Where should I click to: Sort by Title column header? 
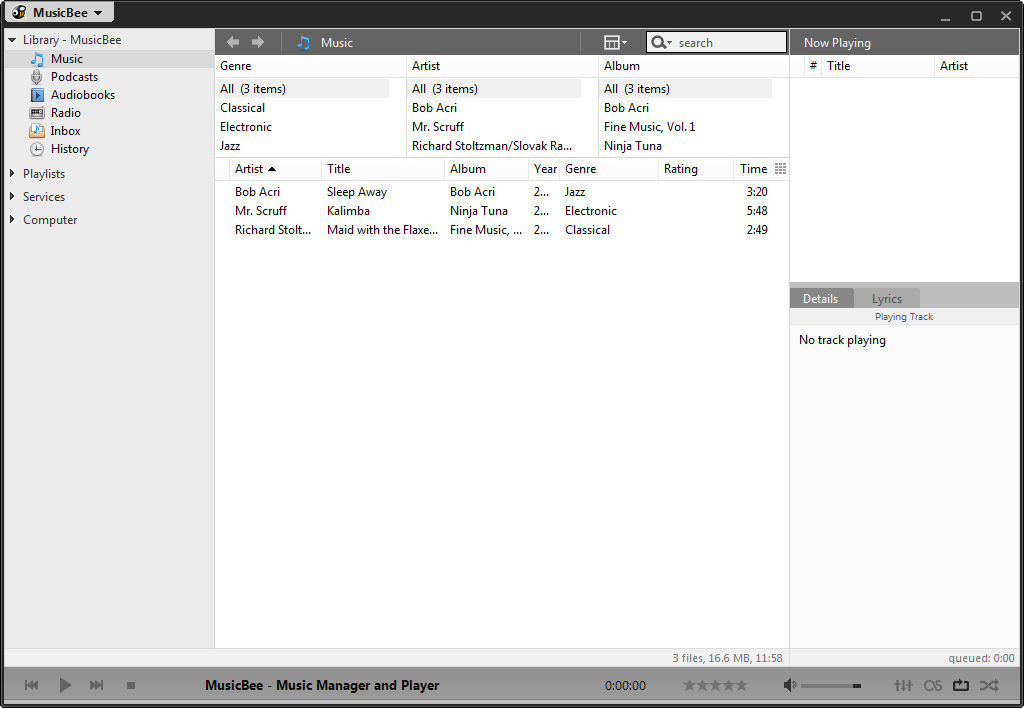pyautogui.click(x=383, y=169)
